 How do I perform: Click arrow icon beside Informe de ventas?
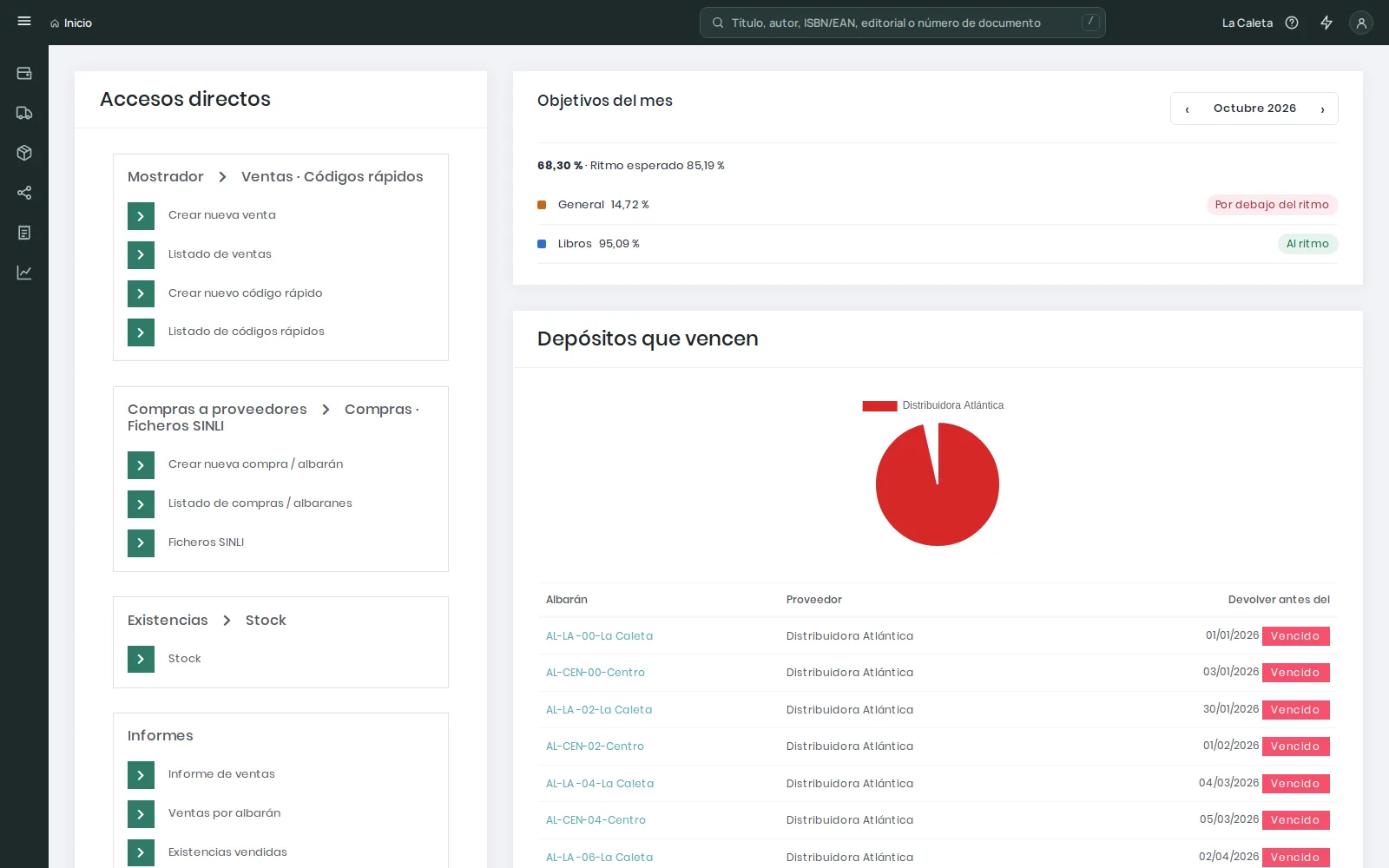(141, 774)
